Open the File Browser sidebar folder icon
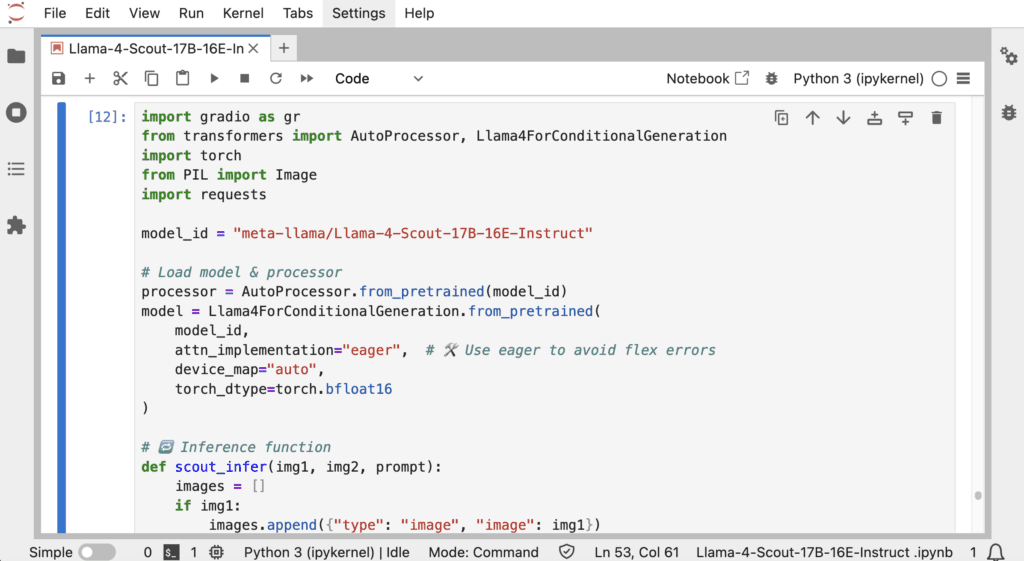The width and height of the screenshot is (1024, 561). click(x=16, y=56)
